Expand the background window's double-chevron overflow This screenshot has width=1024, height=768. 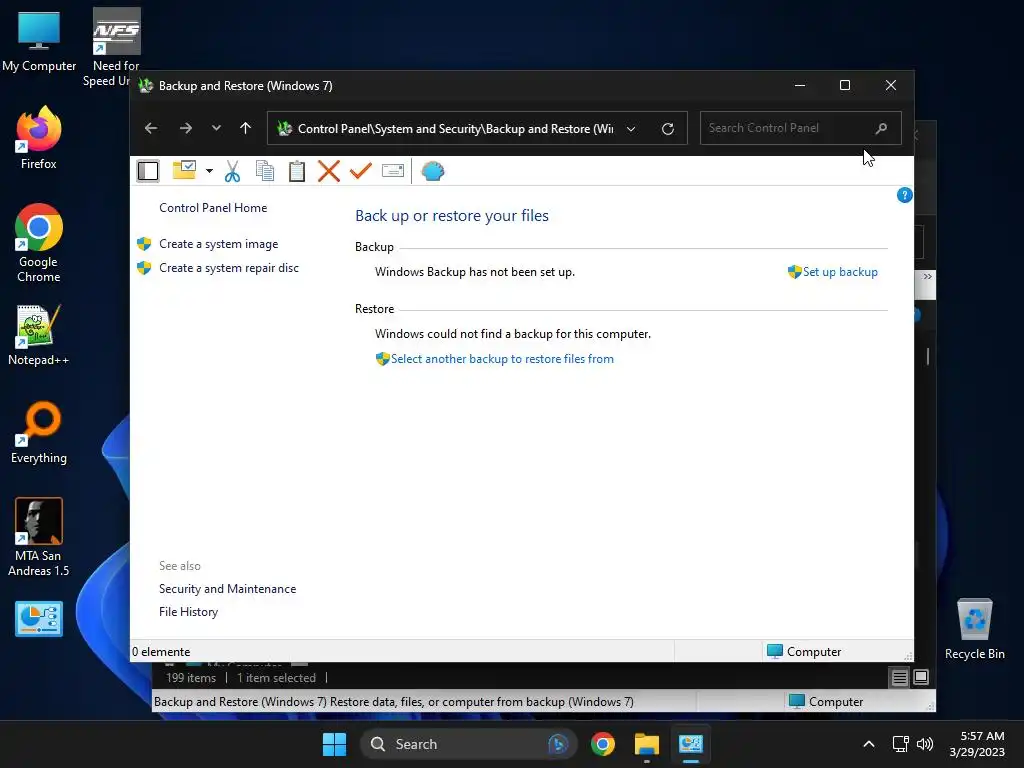coord(927,277)
